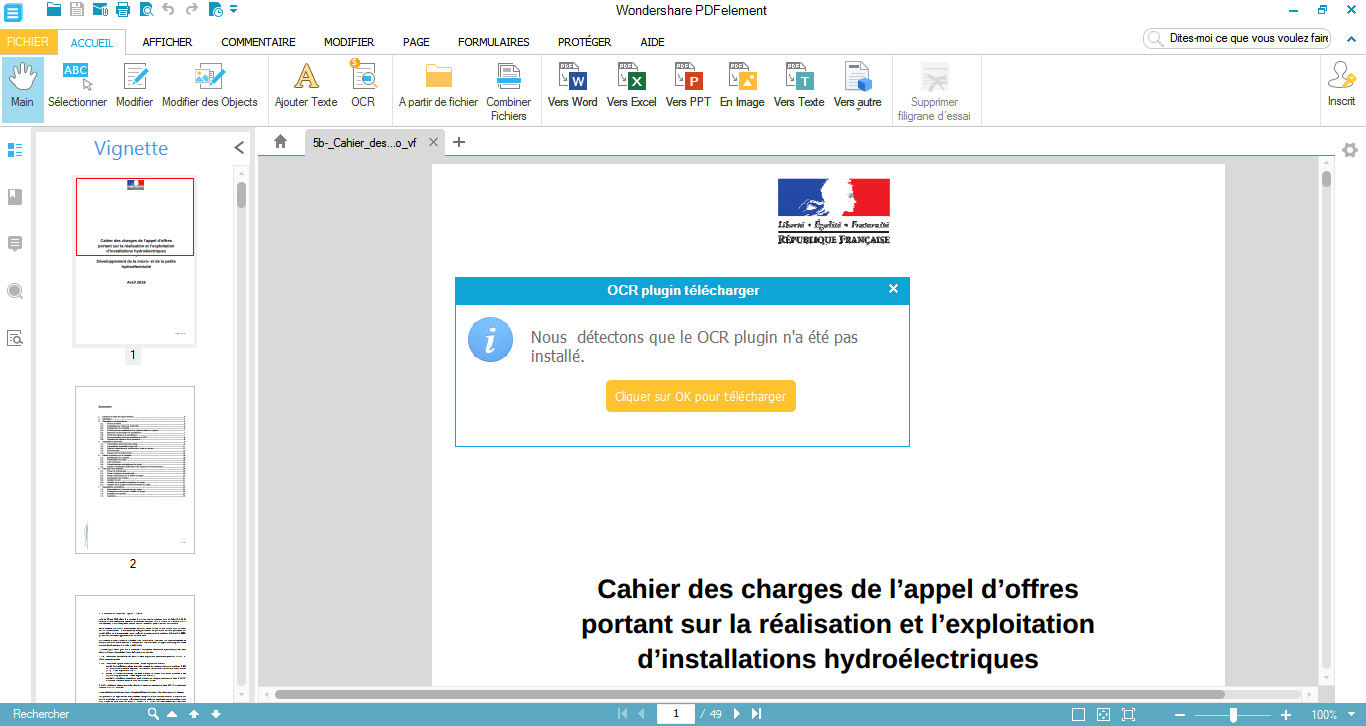Open the AIDE tab

click(652, 42)
